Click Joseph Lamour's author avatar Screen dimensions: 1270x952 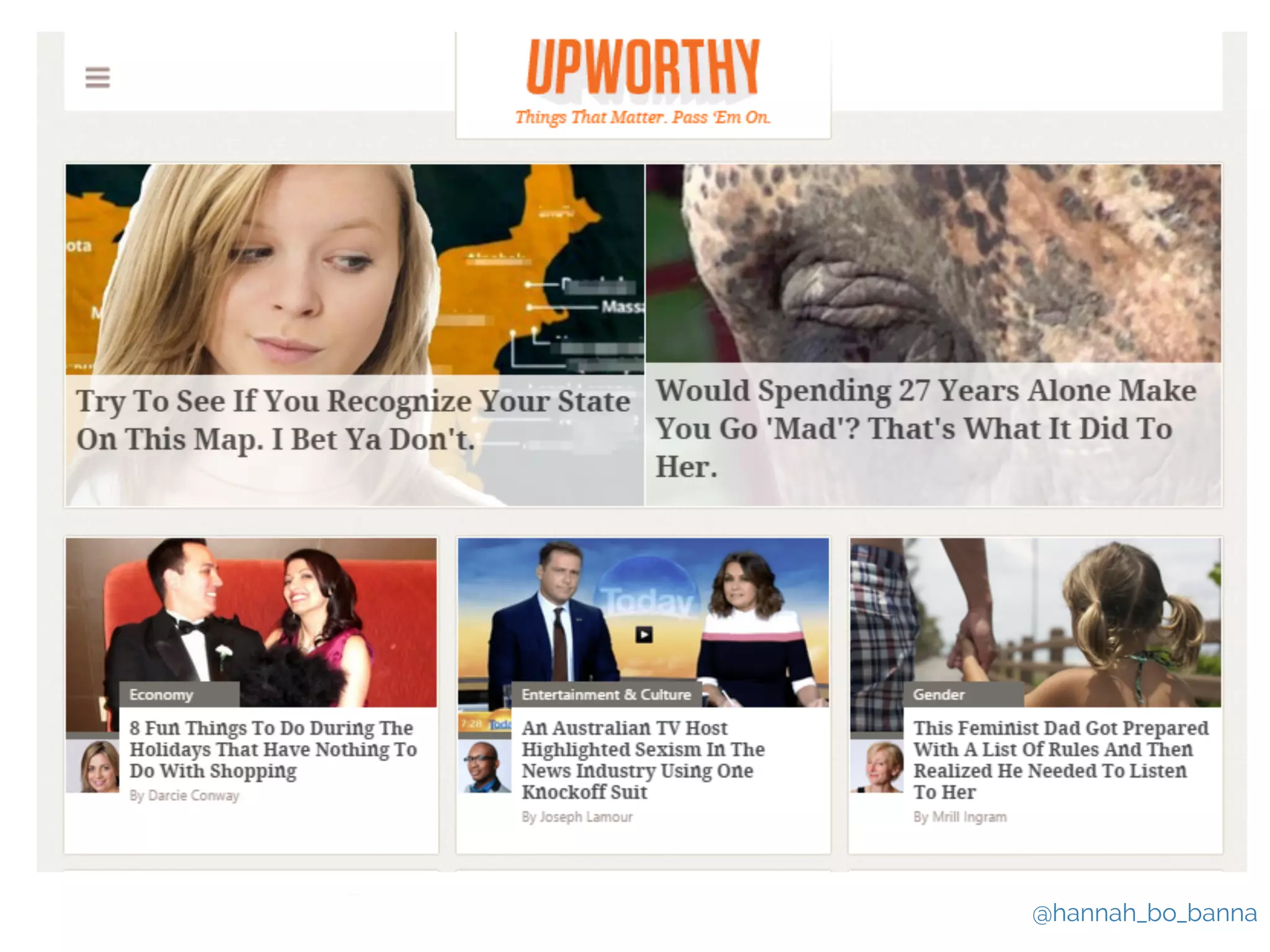click(x=484, y=766)
